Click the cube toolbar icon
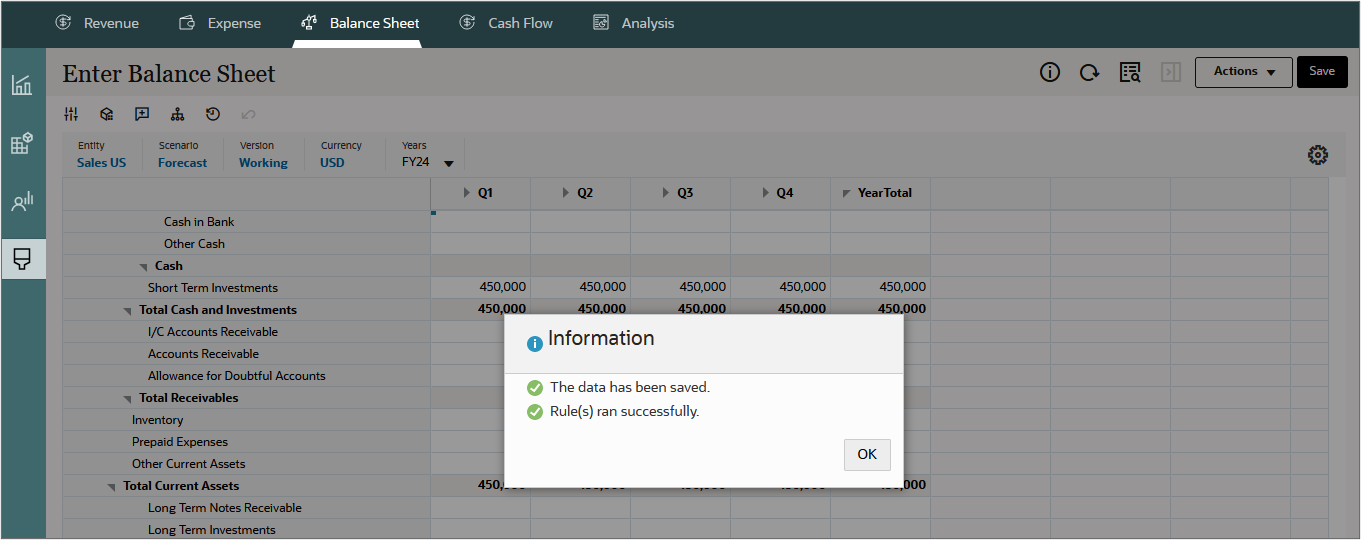 [x=107, y=114]
